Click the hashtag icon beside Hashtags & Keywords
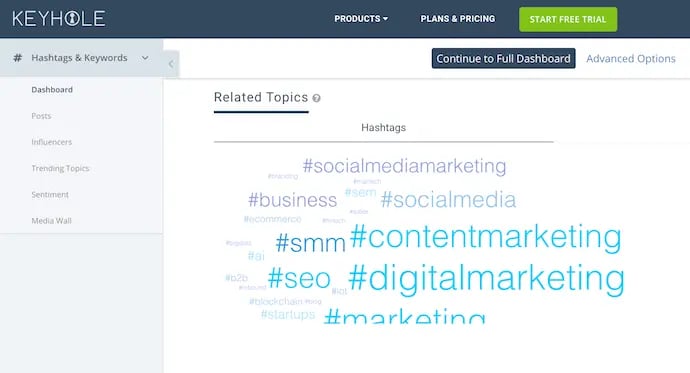The width and height of the screenshot is (690, 373). [18, 58]
